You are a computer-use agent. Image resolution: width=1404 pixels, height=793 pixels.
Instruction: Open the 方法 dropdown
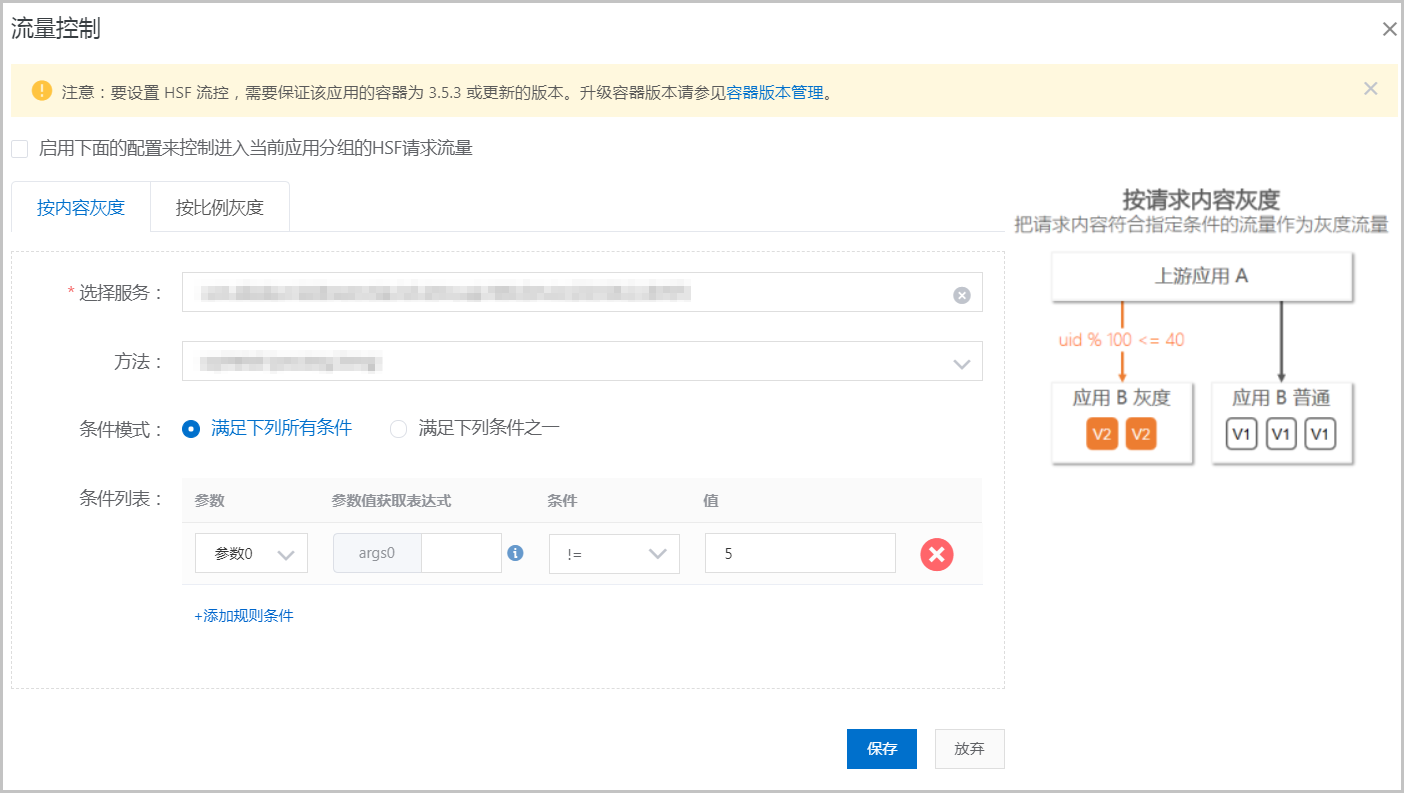(x=582, y=362)
